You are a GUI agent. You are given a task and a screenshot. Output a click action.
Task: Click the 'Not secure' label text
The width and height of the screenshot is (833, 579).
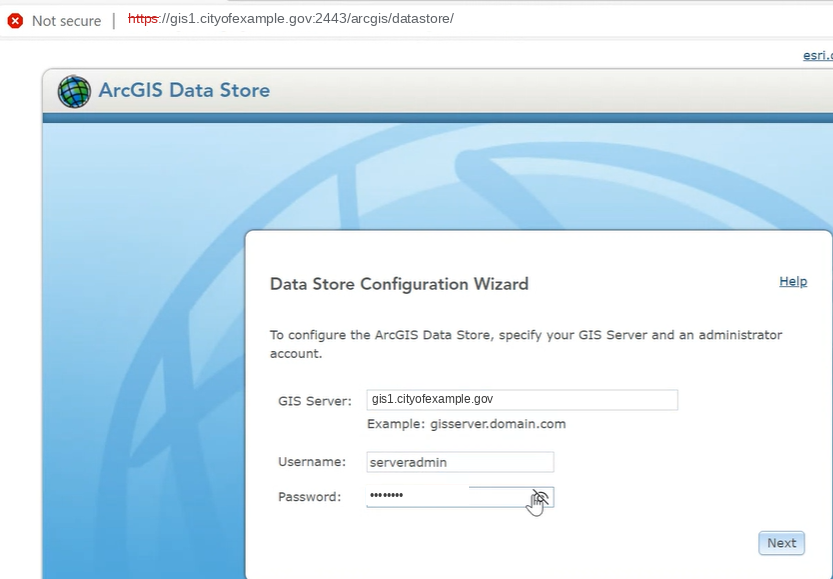point(66,21)
